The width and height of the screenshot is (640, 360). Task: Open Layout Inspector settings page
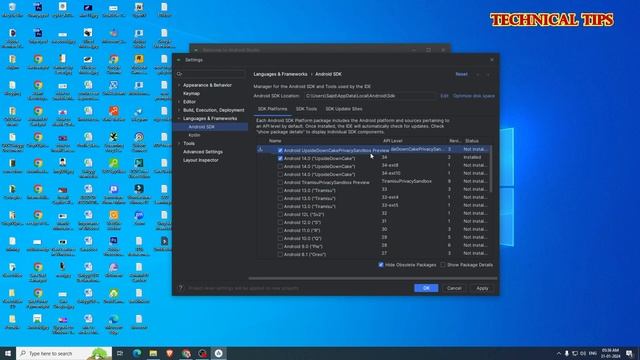201,160
